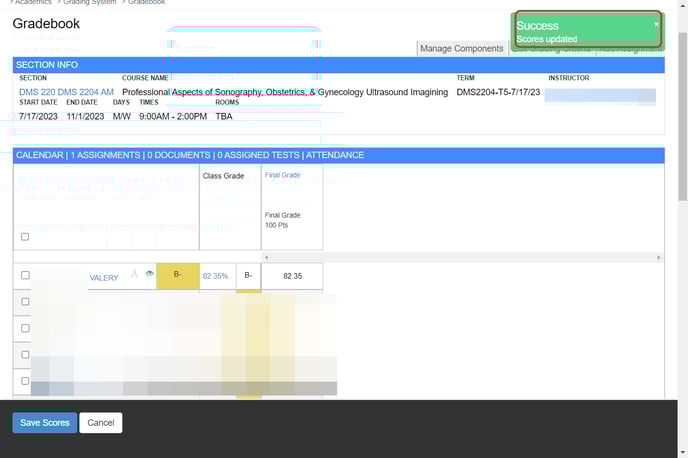Viewport: 688px width, 458px height.
Task: Click the eye icon beside Valery
Action: point(149,273)
